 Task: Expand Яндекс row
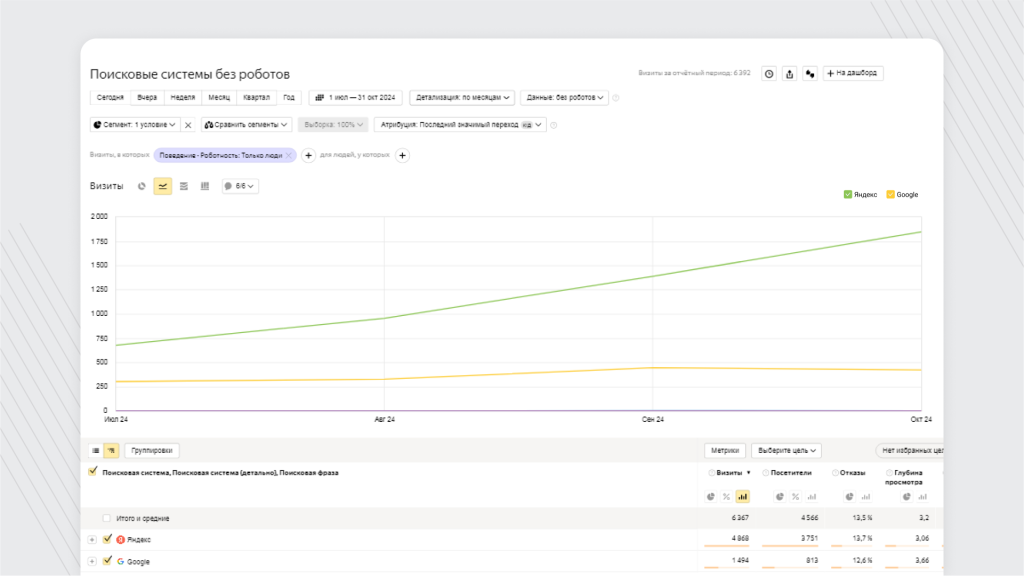pyautogui.click(x=92, y=539)
